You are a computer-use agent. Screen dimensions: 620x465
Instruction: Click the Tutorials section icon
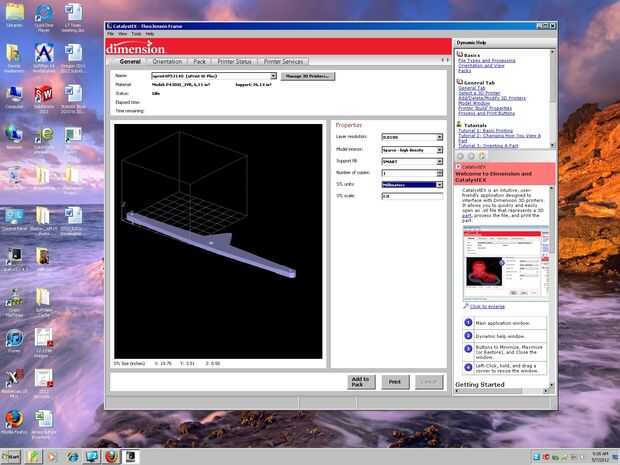point(459,125)
